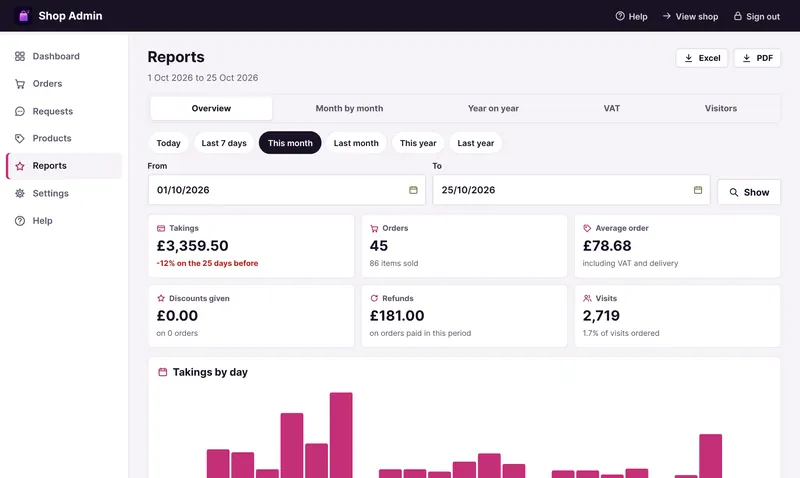Screen dimensions: 800x478
Task: Click the £181.00 refunds value
Action: 396,316
